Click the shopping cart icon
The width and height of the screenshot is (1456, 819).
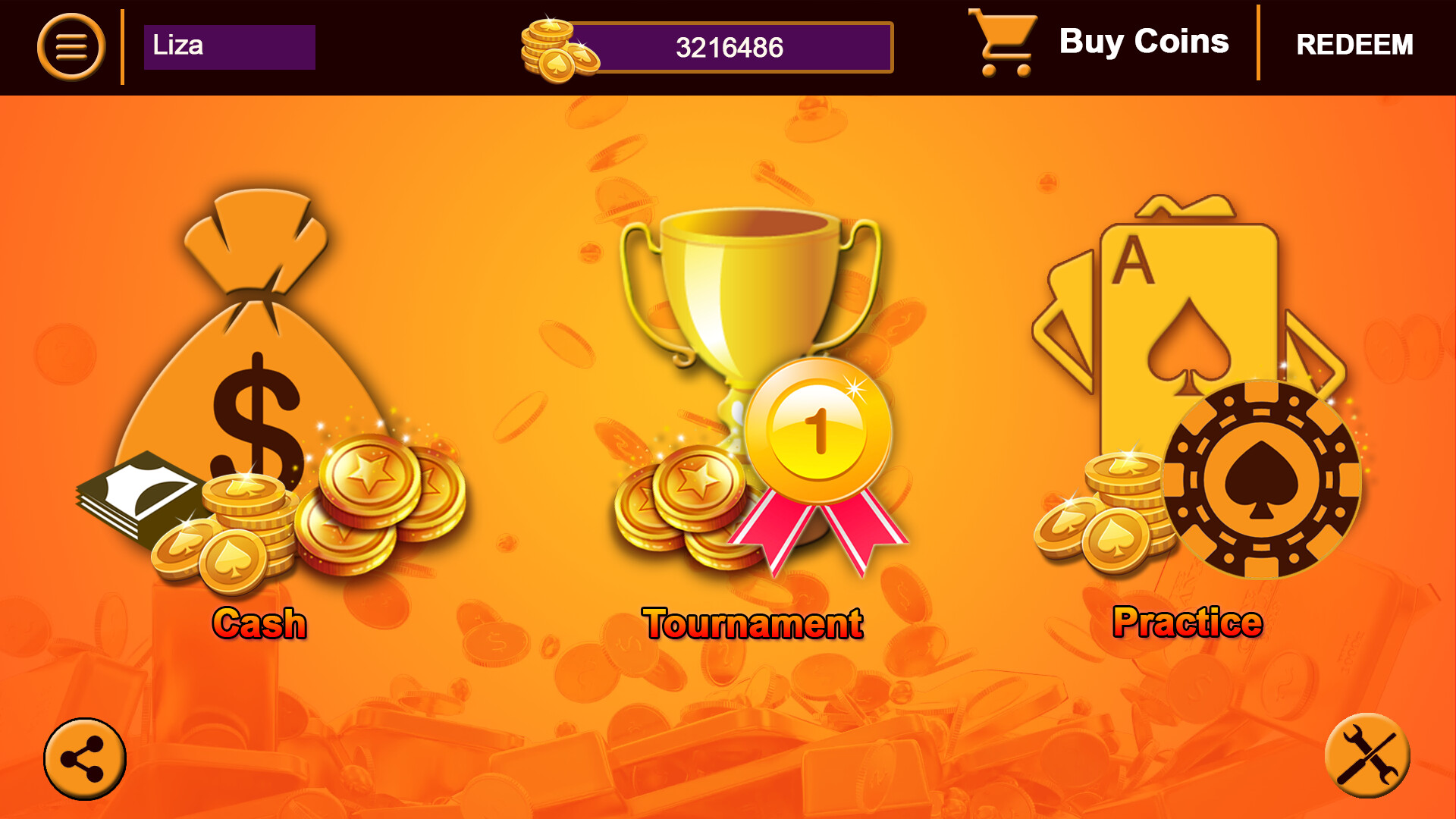(x=1003, y=43)
